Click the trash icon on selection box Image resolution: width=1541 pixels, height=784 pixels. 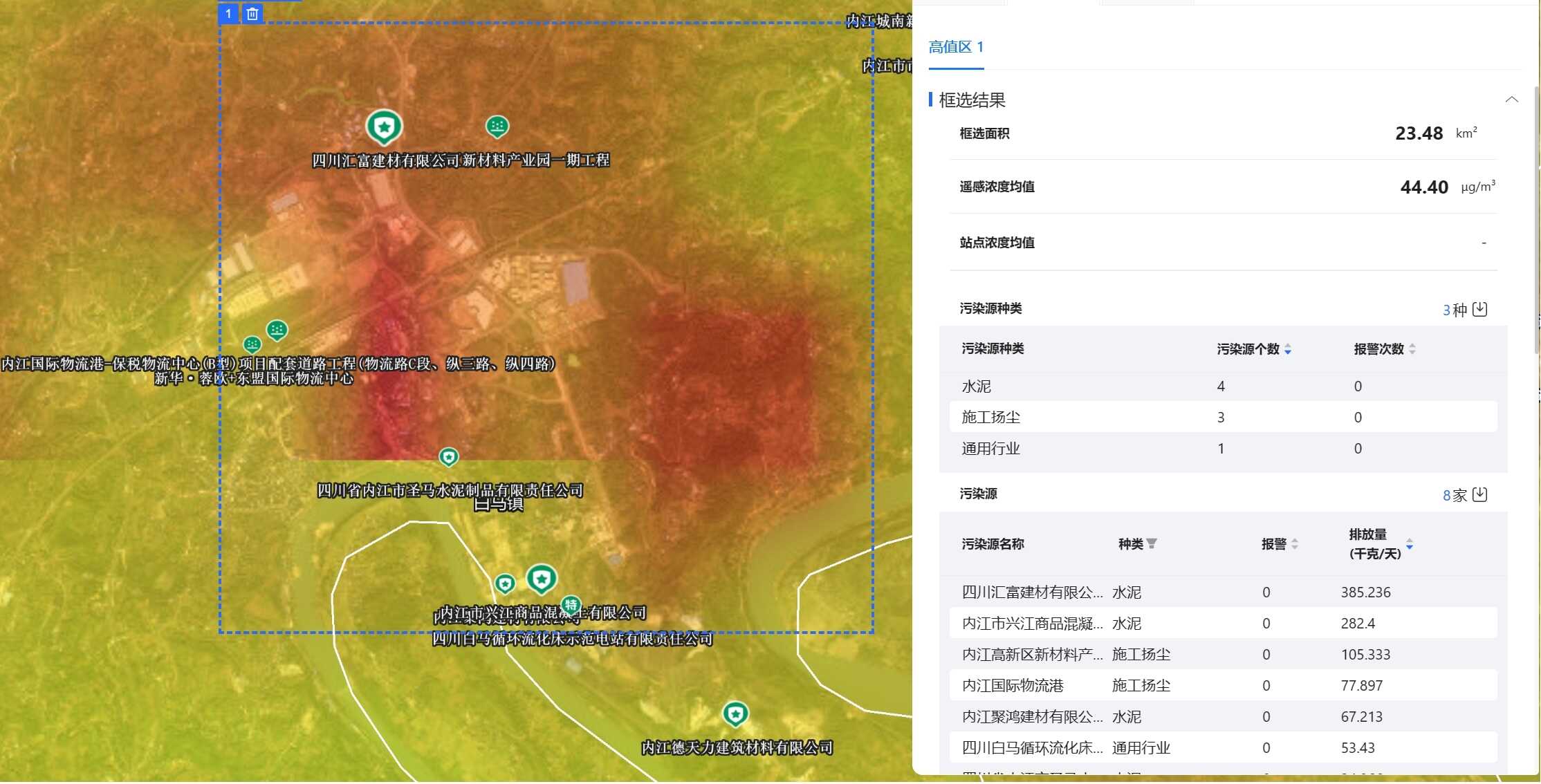pyautogui.click(x=252, y=14)
